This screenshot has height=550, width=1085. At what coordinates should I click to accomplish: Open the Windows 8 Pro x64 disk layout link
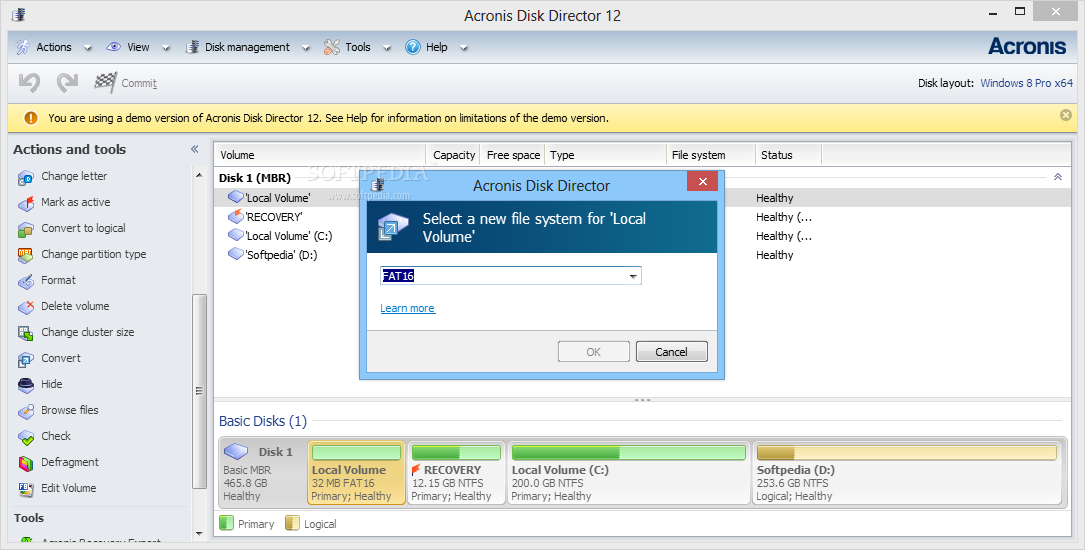(x=1027, y=83)
